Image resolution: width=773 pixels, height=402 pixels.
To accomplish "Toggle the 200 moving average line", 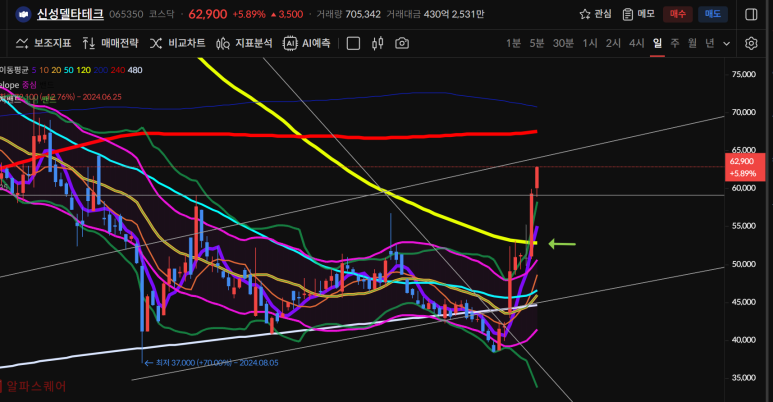I will [x=101, y=70].
